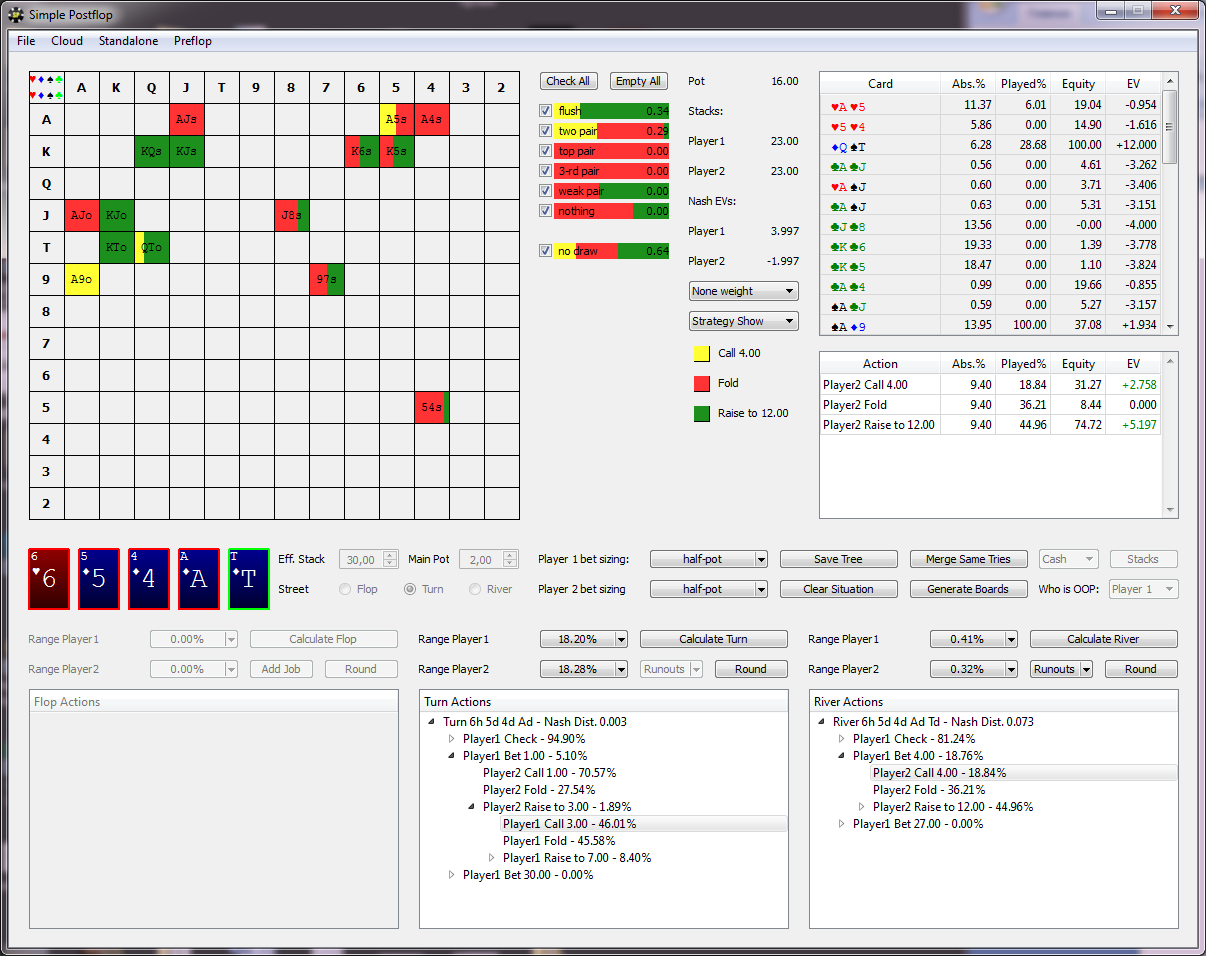Click the Empty All button
The width and height of the screenshot is (1206, 956).
pyautogui.click(x=638, y=81)
